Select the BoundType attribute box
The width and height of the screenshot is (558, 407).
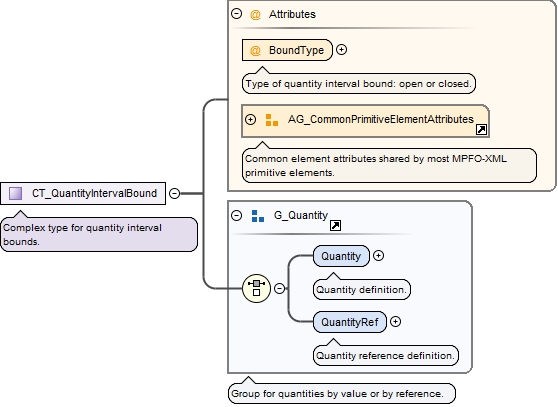pyautogui.click(x=287, y=50)
